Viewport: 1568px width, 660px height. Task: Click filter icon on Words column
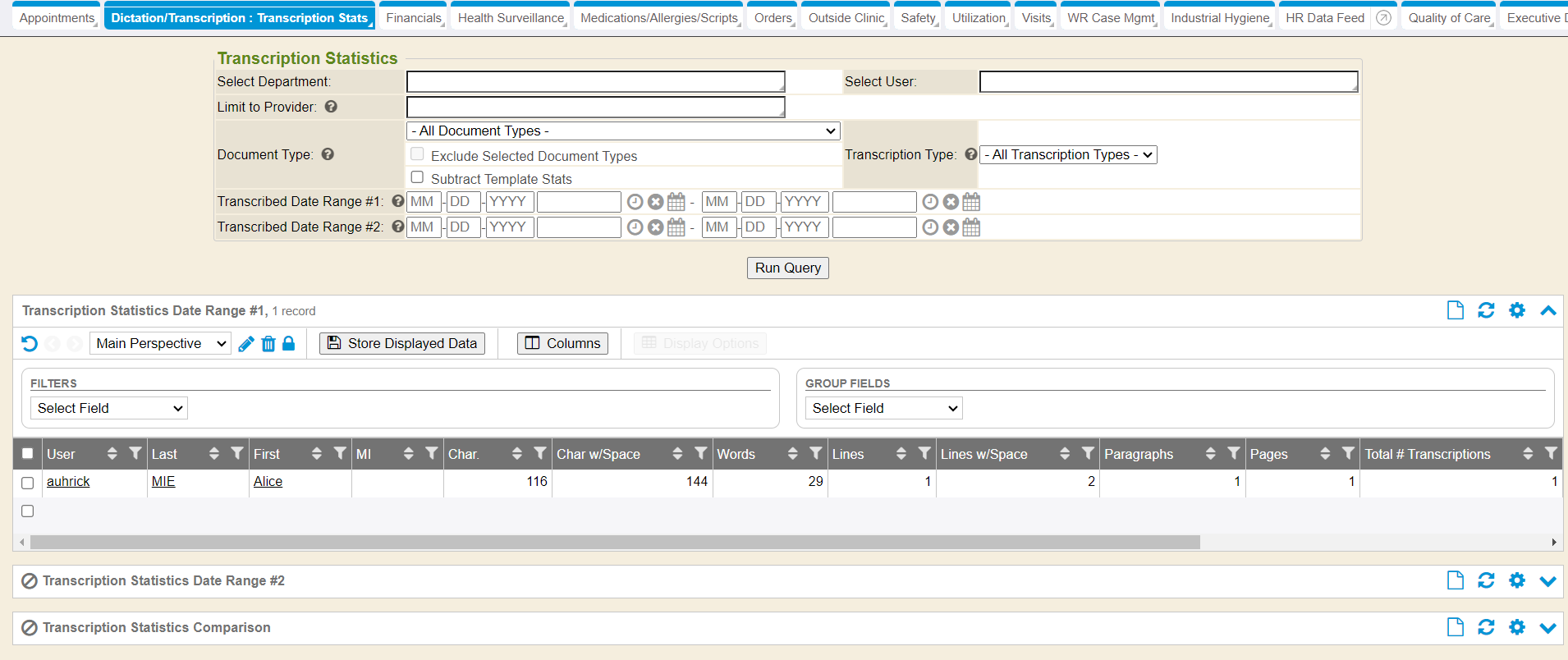pos(815,454)
